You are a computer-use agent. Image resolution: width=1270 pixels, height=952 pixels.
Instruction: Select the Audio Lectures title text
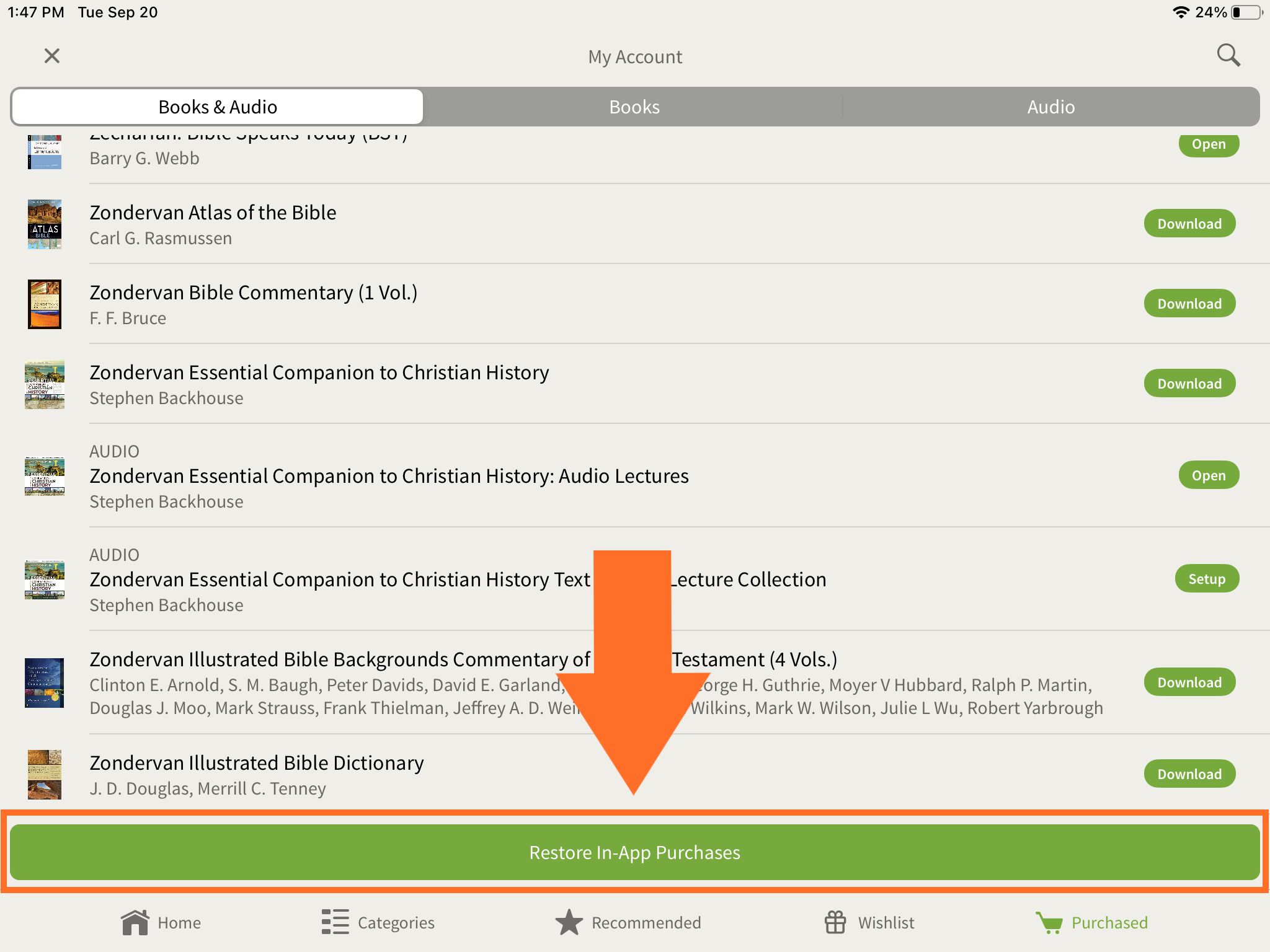click(x=389, y=476)
